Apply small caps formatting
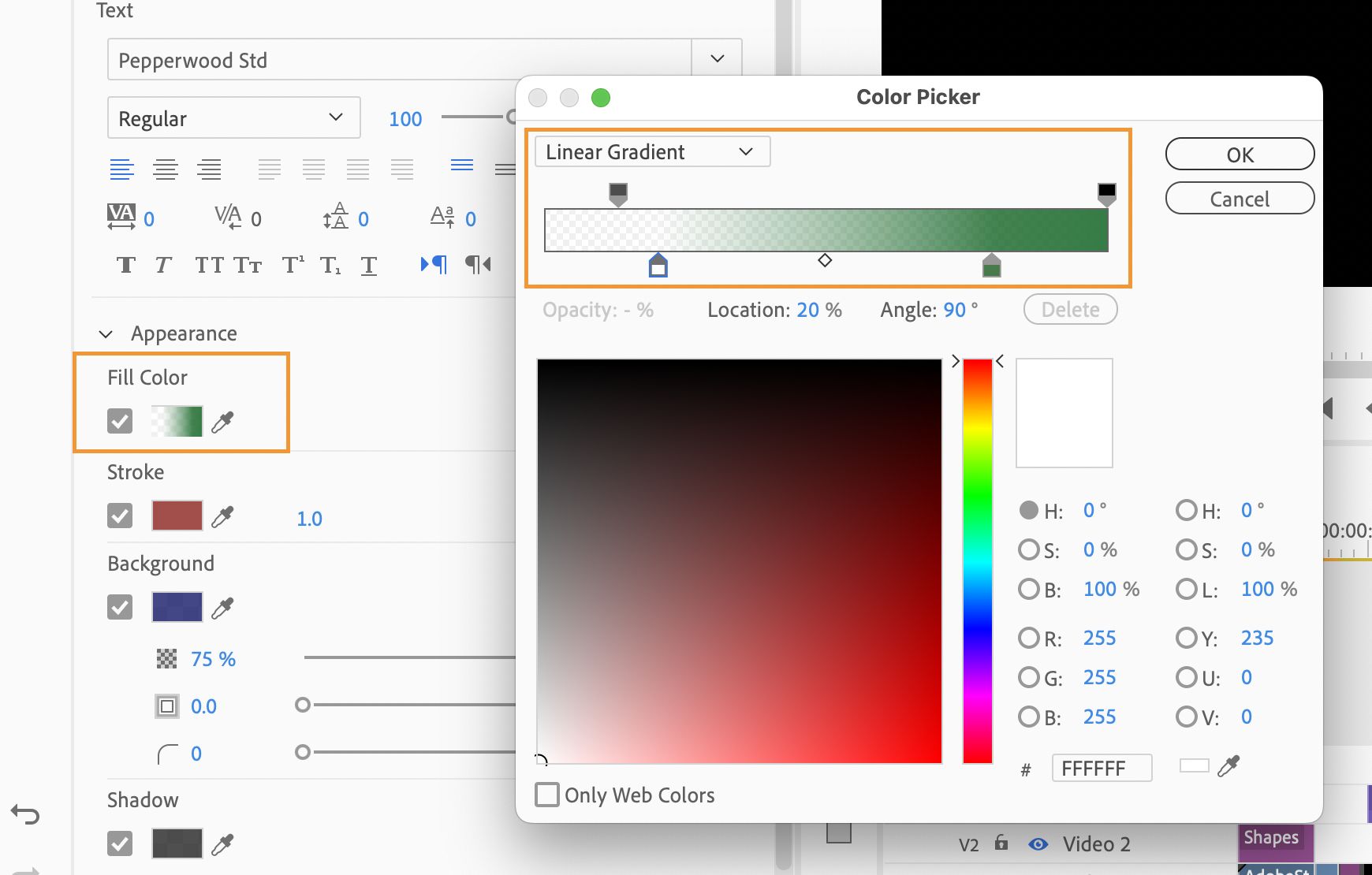1372x875 pixels. point(248,265)
